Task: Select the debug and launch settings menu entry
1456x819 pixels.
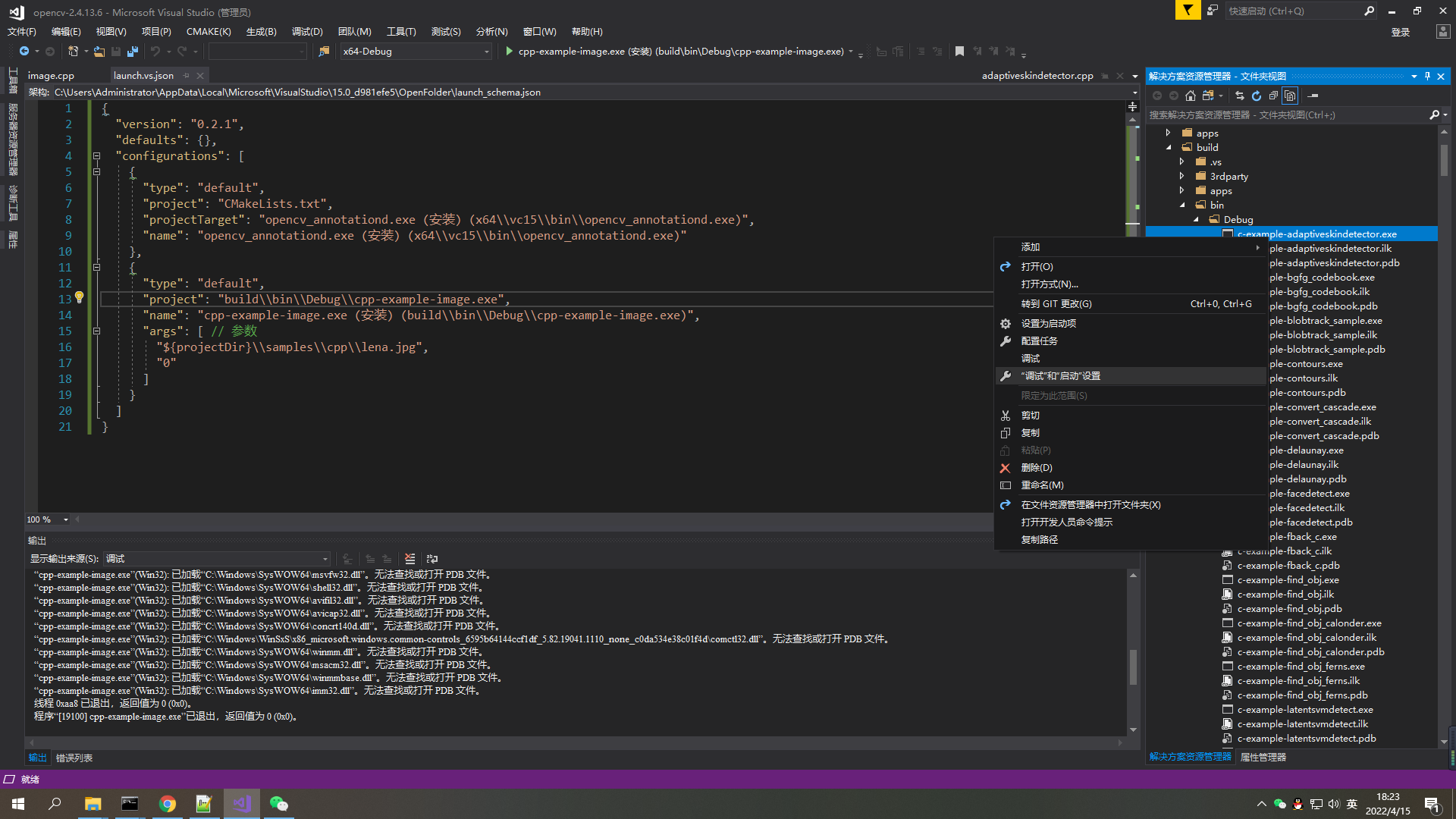Action: click(x=1060, y=376)
